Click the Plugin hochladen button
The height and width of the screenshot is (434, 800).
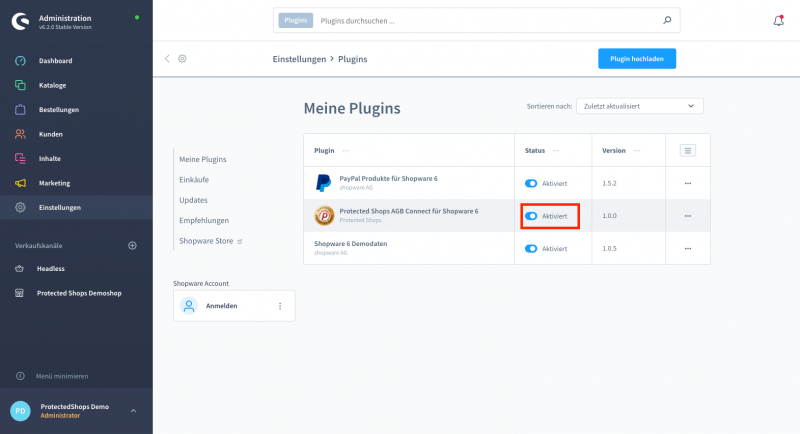pyautogui.click(x=637, y=59)
